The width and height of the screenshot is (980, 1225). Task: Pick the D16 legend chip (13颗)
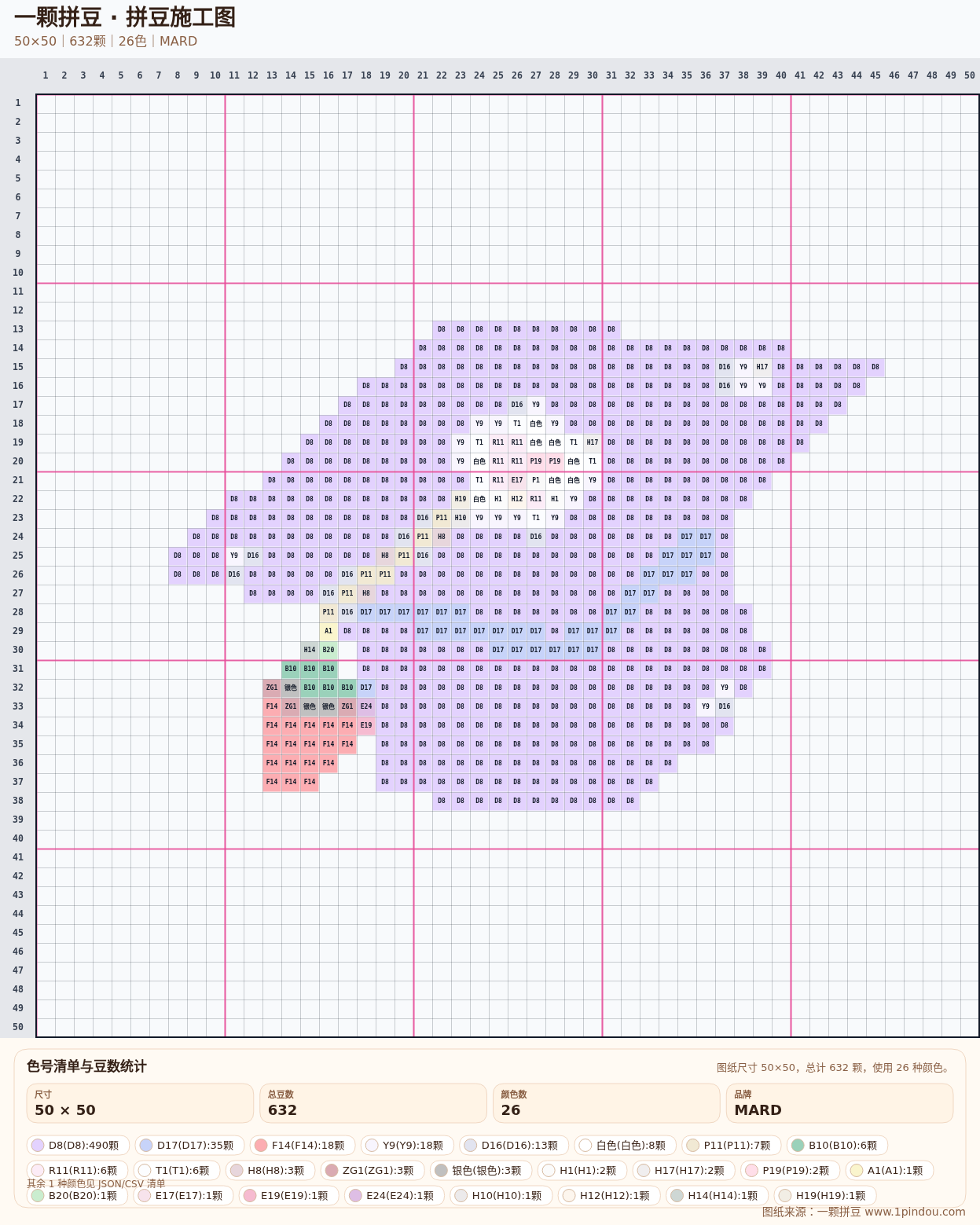click(x=514, y=1146)
